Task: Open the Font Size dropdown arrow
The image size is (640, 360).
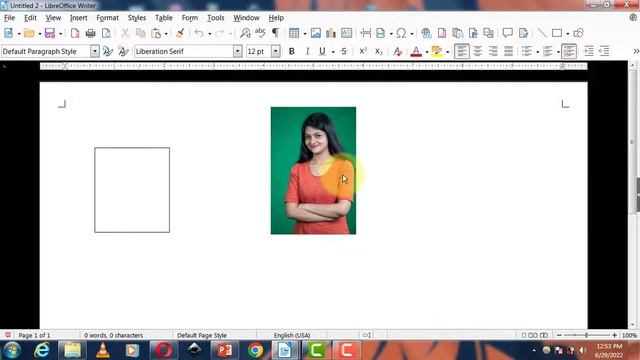Action: point(276,51)
